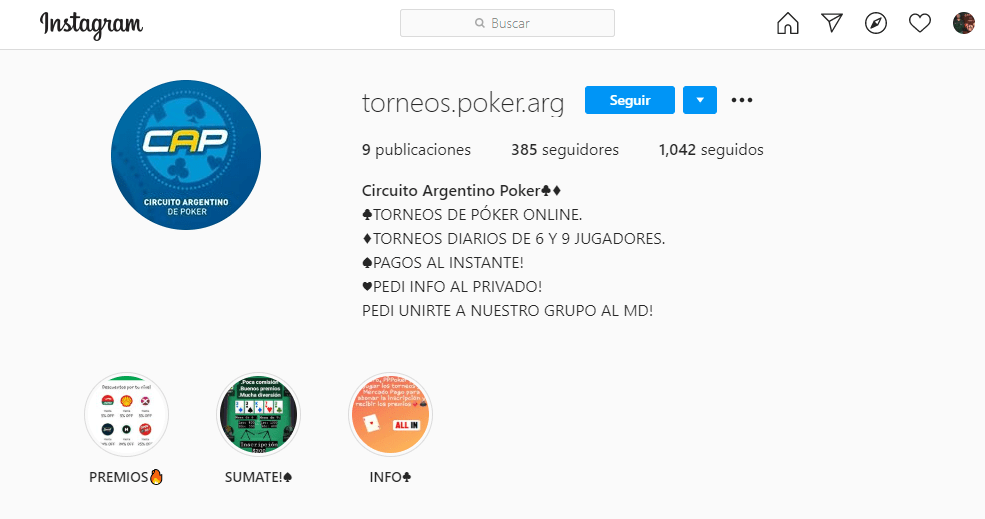View the 1,042 seguidos list
985x519 pixels.
pos(711,150)
